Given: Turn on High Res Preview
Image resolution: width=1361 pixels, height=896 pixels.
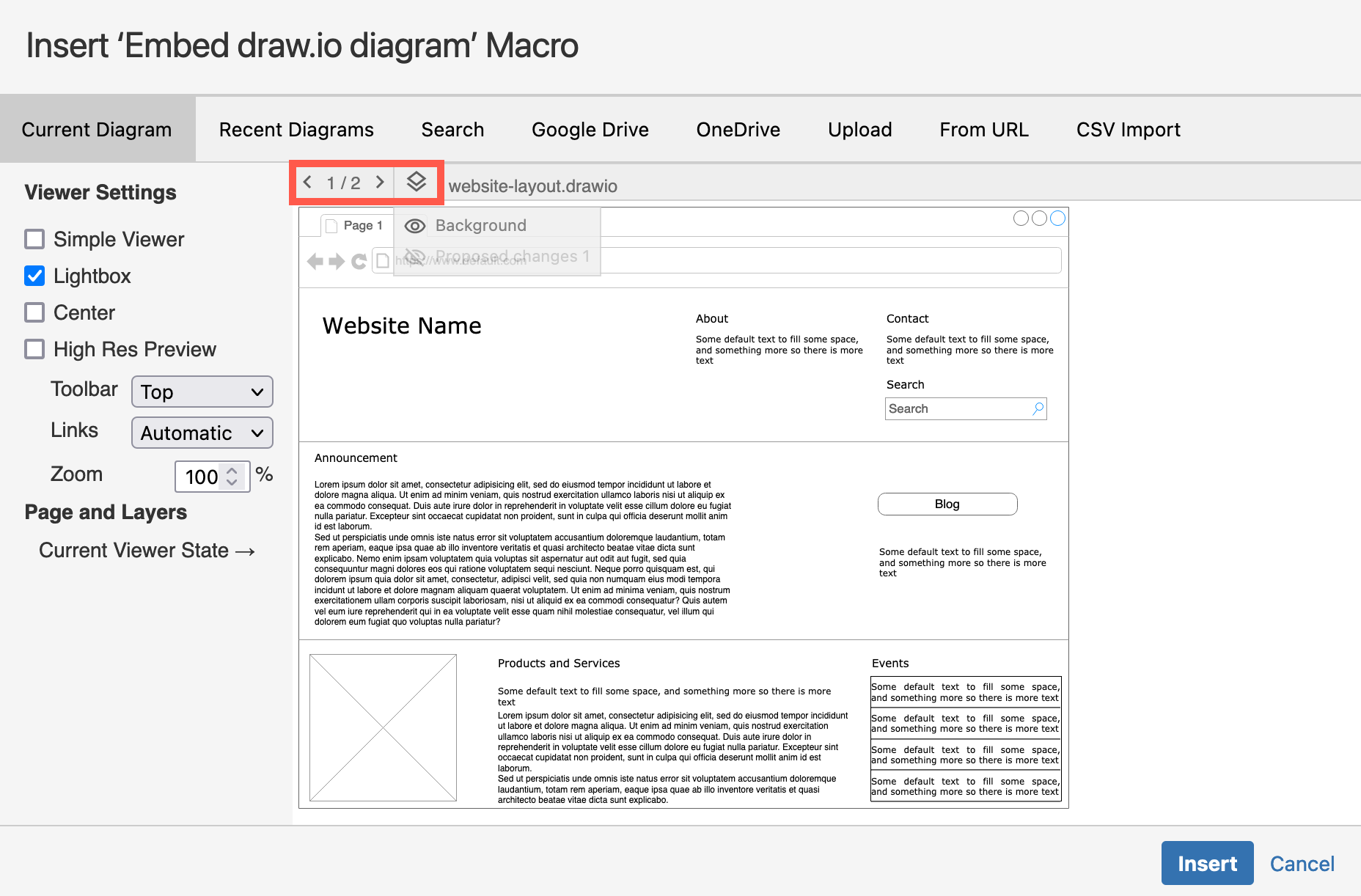Looking at the screenshot, I should click(34, 349).
